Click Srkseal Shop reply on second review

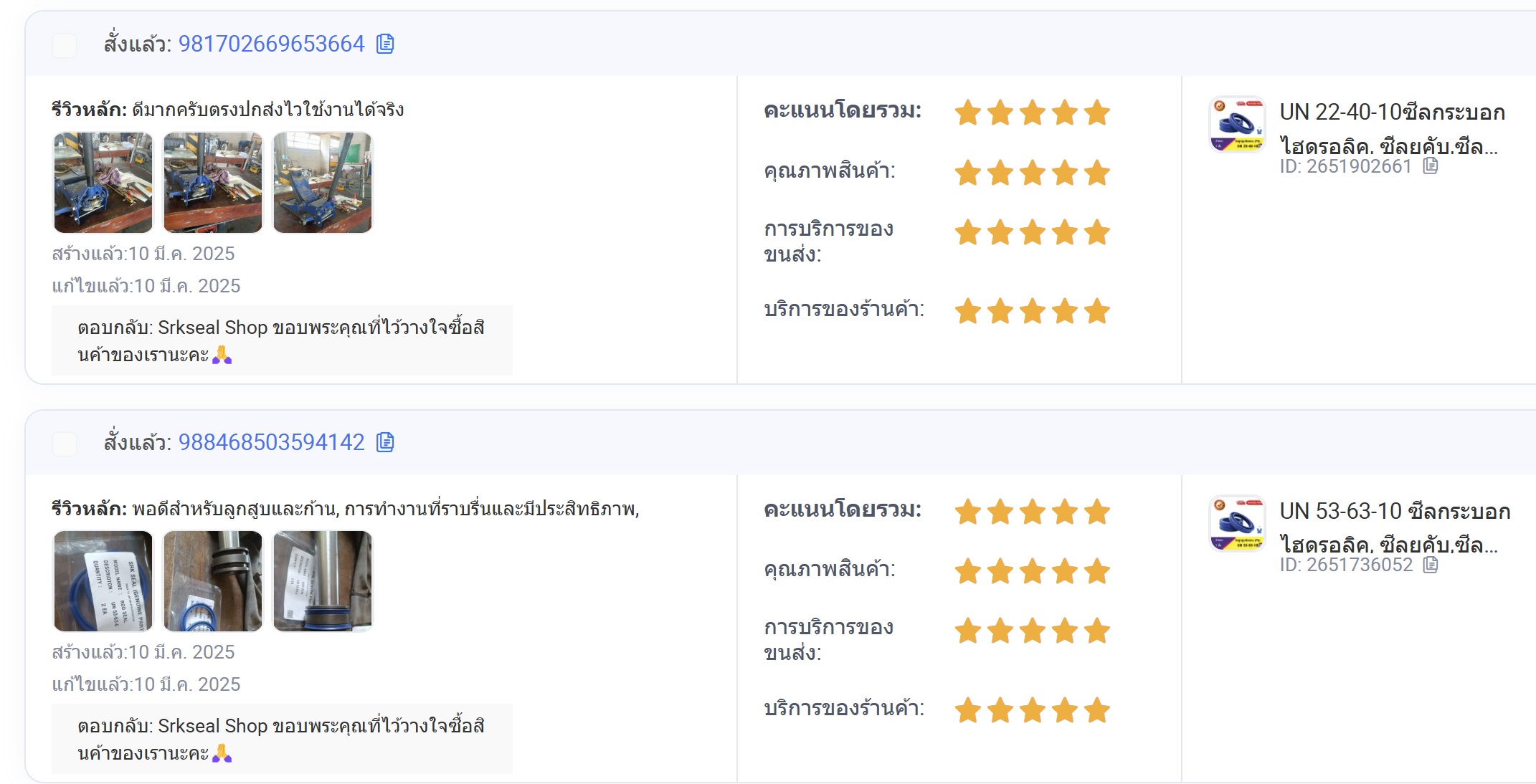[282, 739]
